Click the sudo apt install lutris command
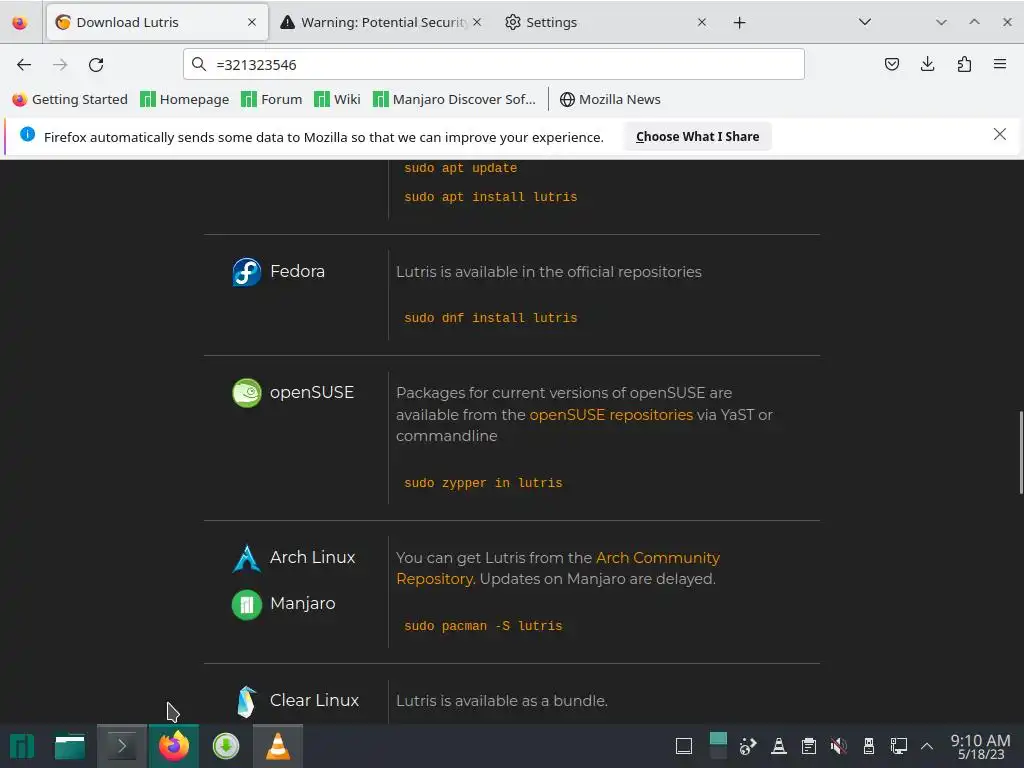The height and width of the screenshot is (768, 1024). (490, 197)
